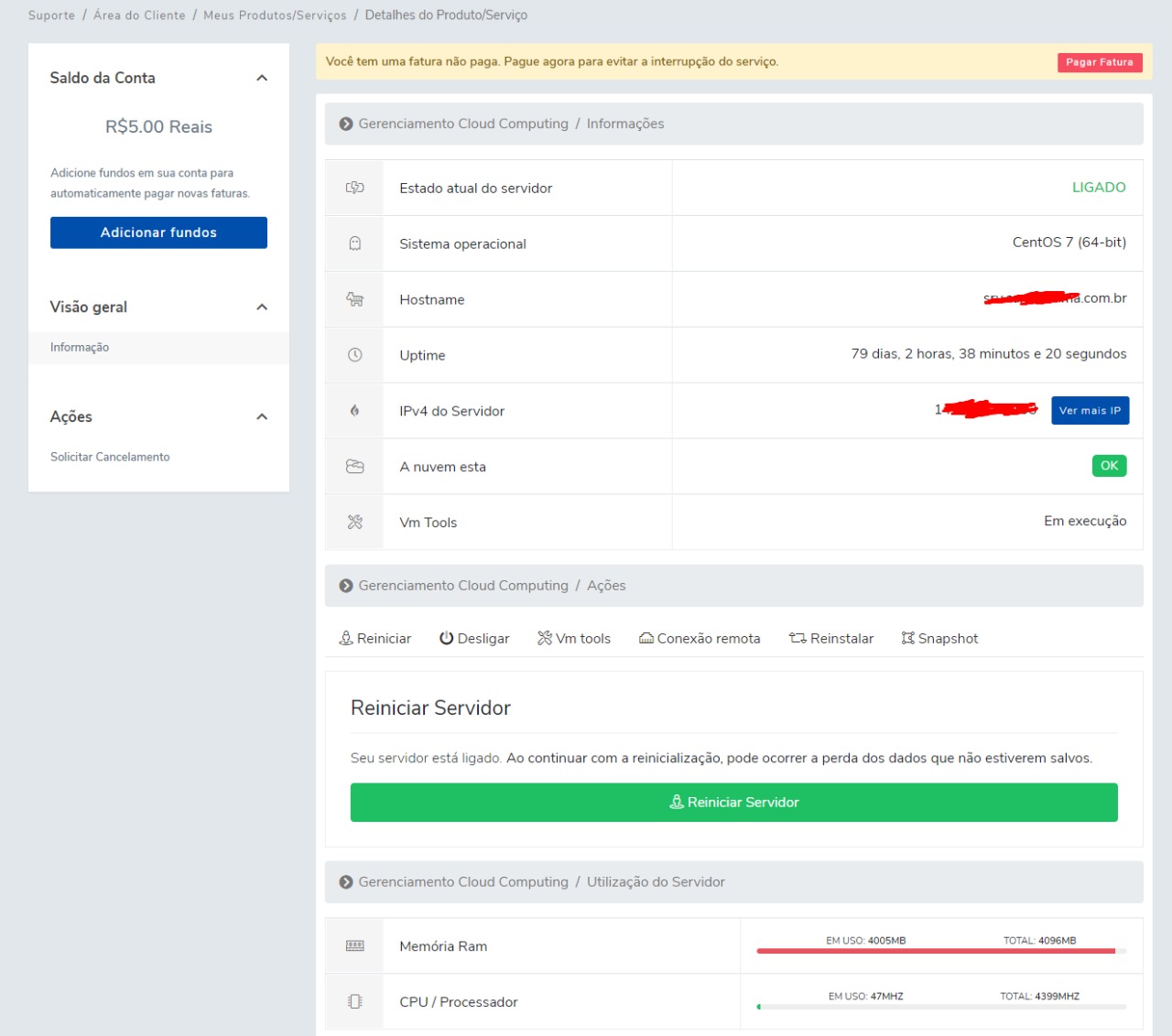
Task: Click the 'Reiniciar Servidor' heading
Action: [x=430, y=708]
